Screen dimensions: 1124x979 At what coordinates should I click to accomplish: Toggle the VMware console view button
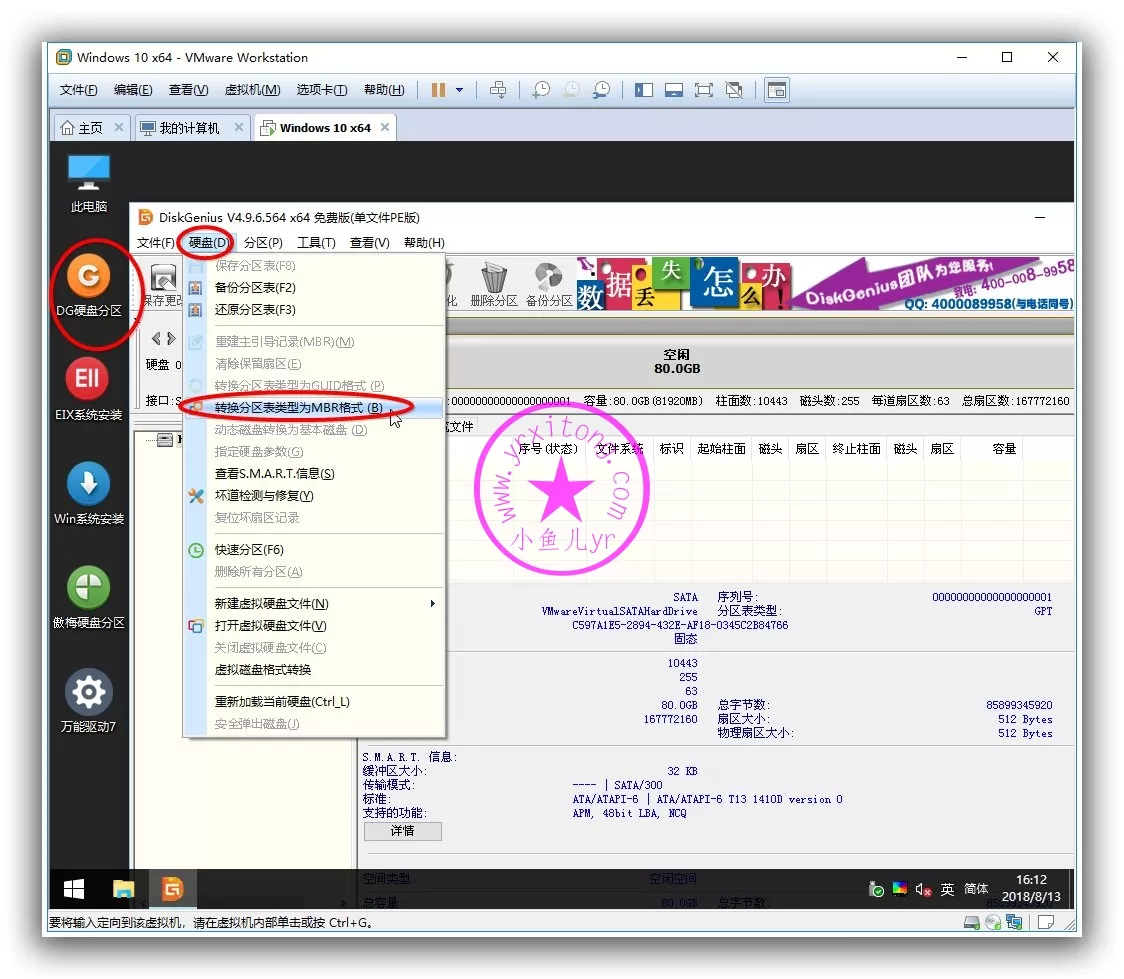[x=777, y=90]
